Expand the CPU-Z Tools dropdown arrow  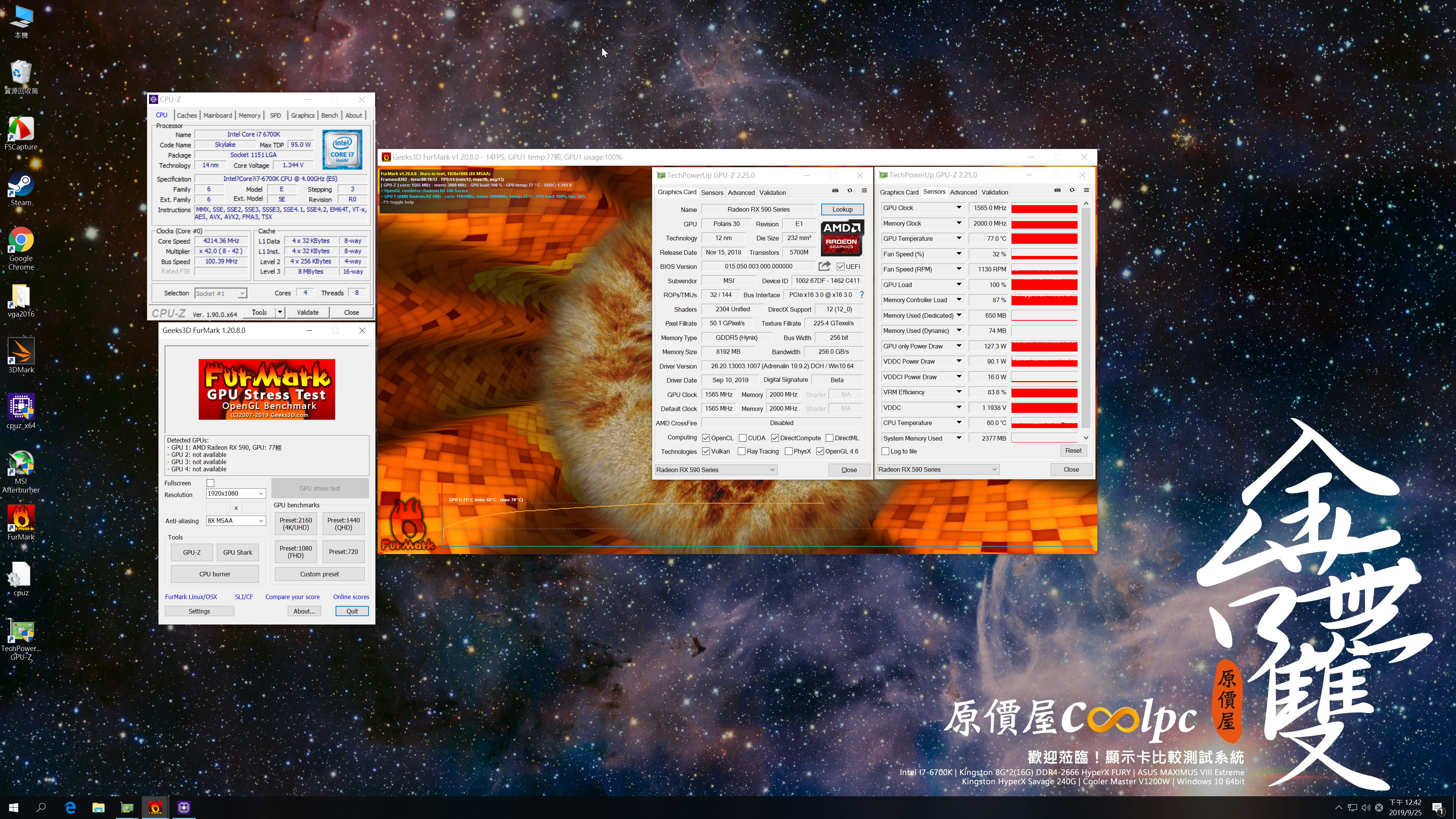coord(279,312)
